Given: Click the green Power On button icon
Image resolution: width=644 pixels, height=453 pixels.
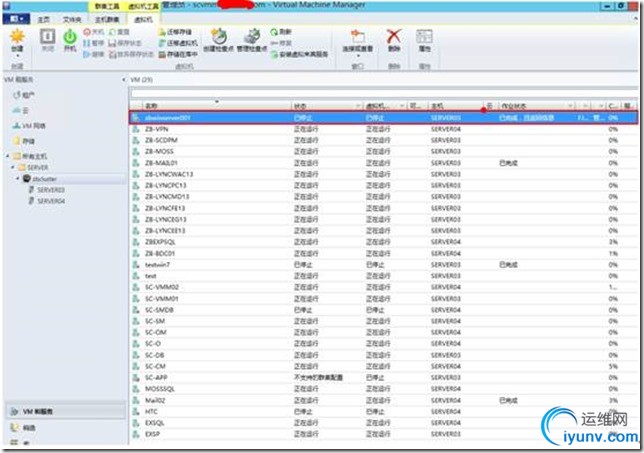Looking at the screenshot, I should point(70,37).
